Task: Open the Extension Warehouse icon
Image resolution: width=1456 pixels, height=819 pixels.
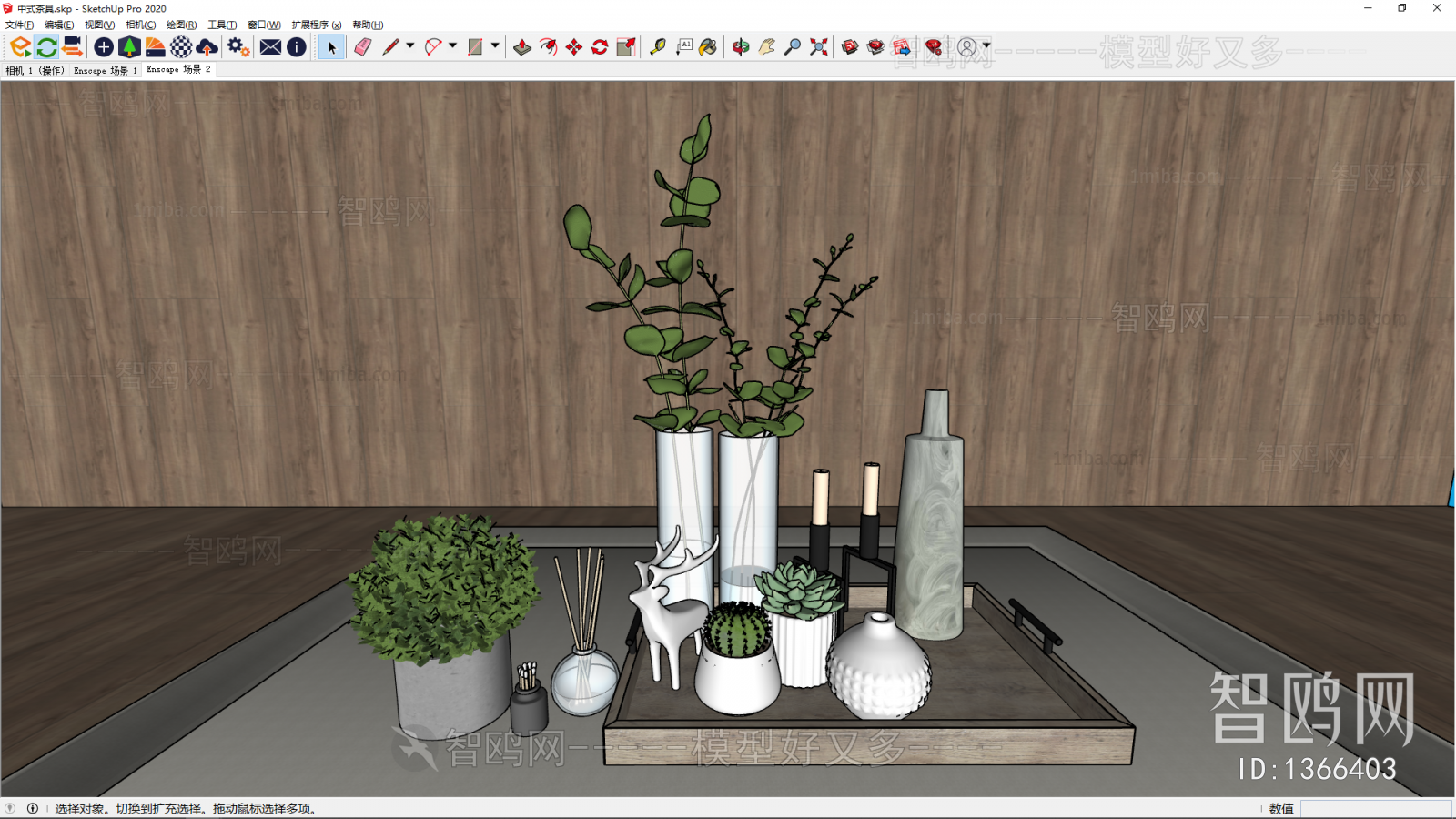Action: 875,47
